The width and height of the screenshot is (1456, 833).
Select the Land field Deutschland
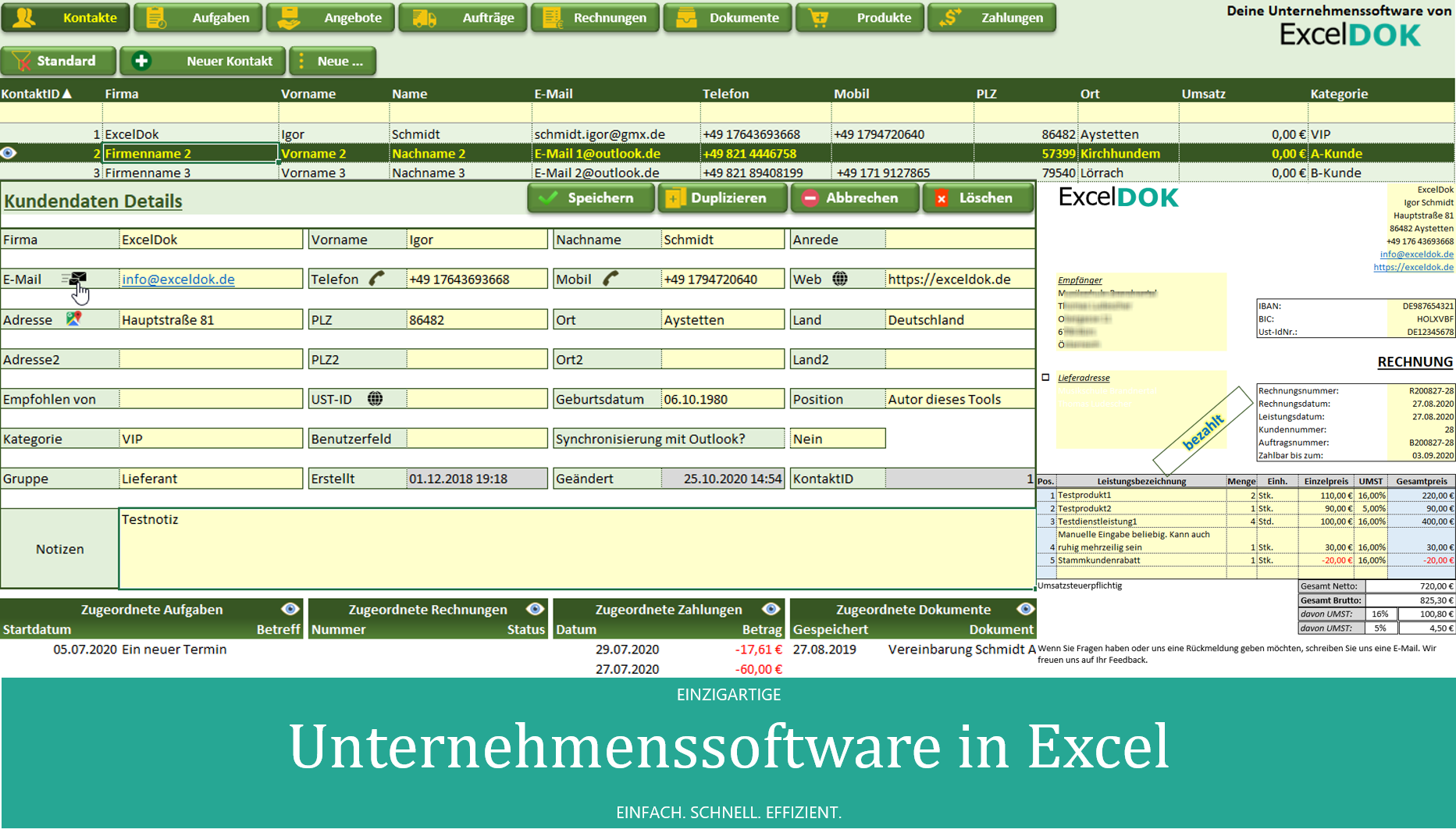(x=960, y=319)
